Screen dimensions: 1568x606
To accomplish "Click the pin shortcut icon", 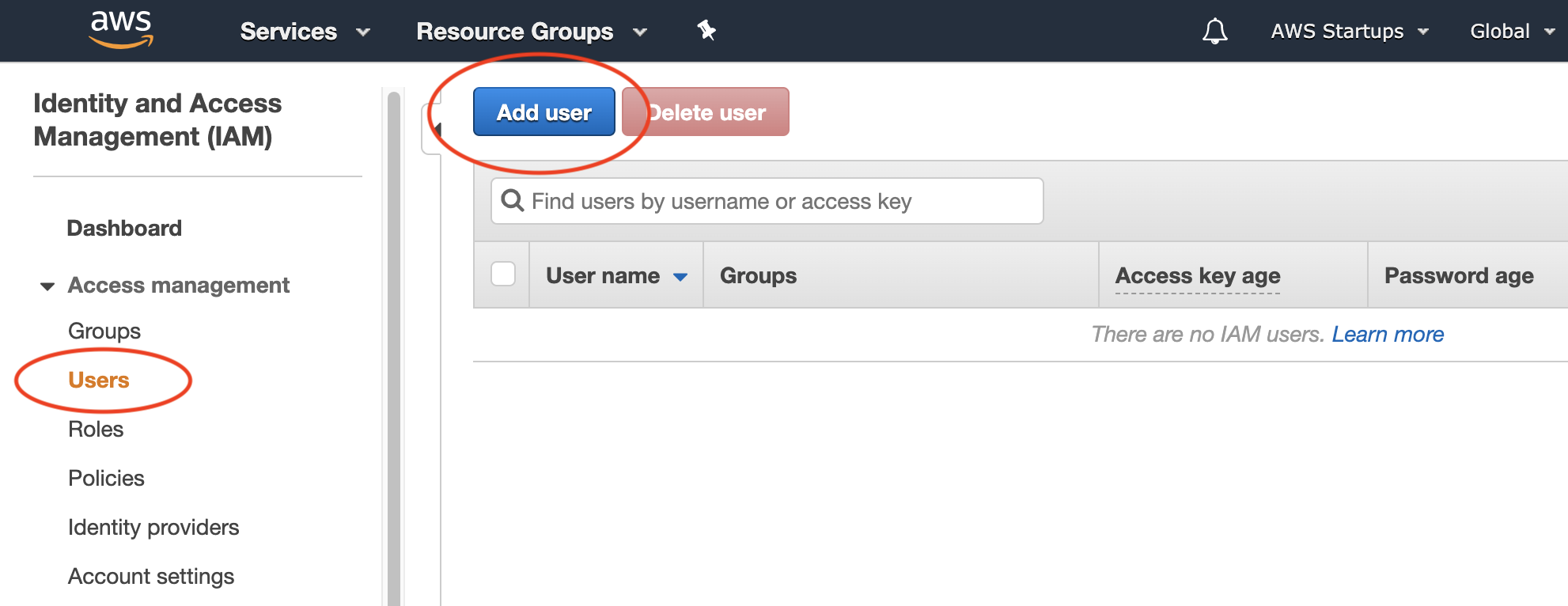I will [706, 31].
